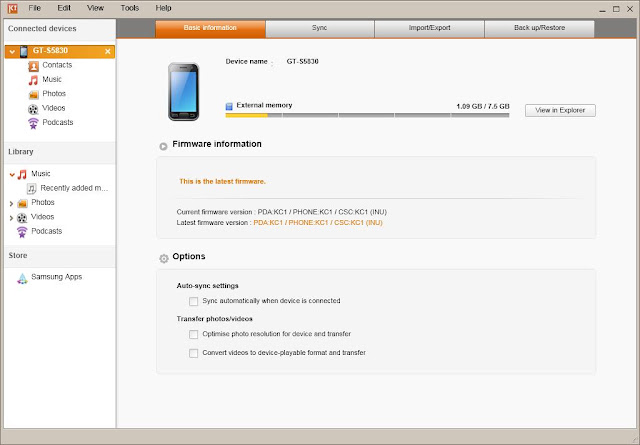Select Podcasts under GT-S5830 device
This screenshot has height=445, width=640.
click(x=58, y=122)
